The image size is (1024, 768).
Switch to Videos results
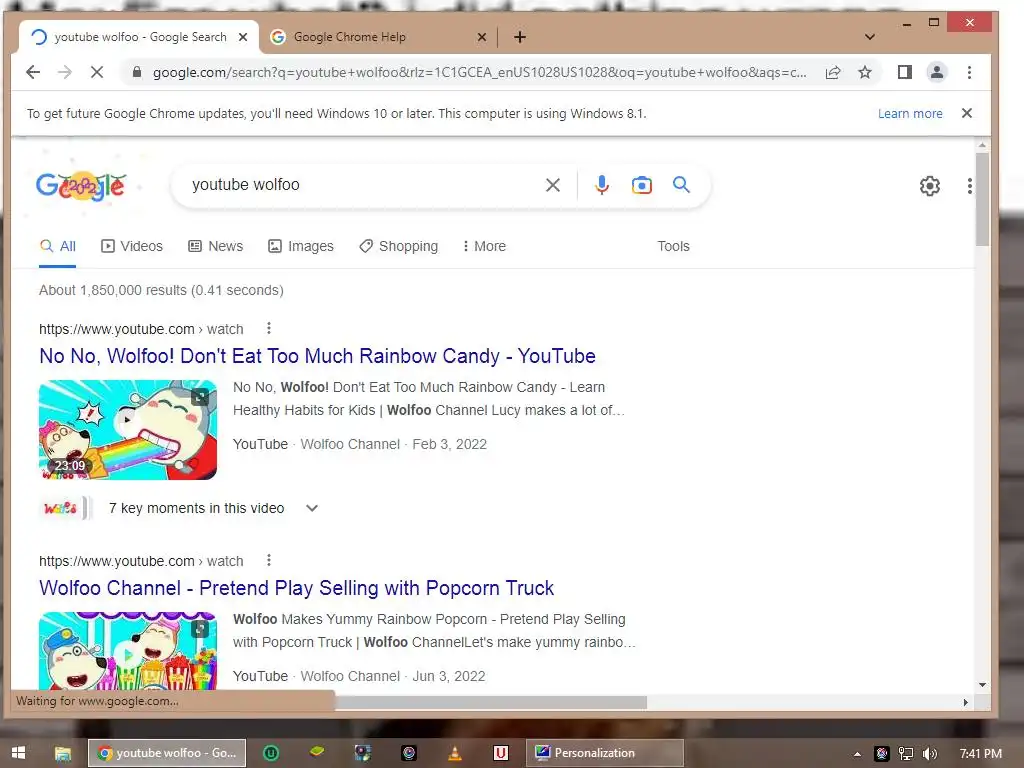(x=132, y=246)
